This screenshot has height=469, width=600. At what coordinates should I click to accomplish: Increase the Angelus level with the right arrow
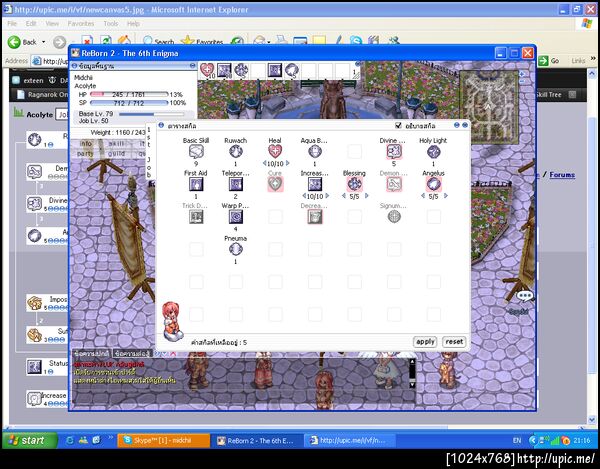[446, 196]
